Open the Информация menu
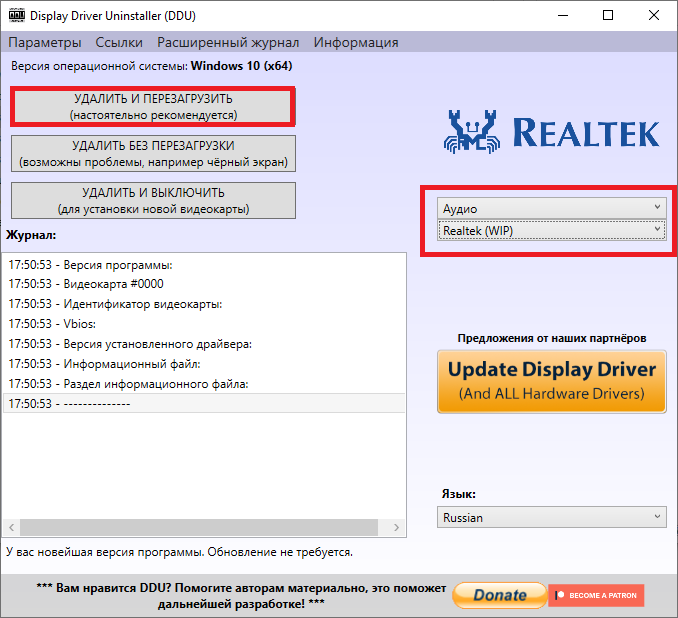 [x=356, y=42]
